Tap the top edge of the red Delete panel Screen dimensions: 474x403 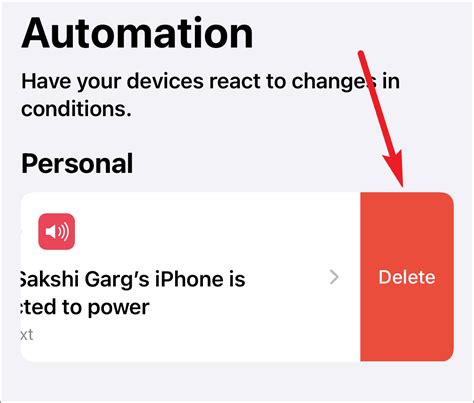point(407,194)
